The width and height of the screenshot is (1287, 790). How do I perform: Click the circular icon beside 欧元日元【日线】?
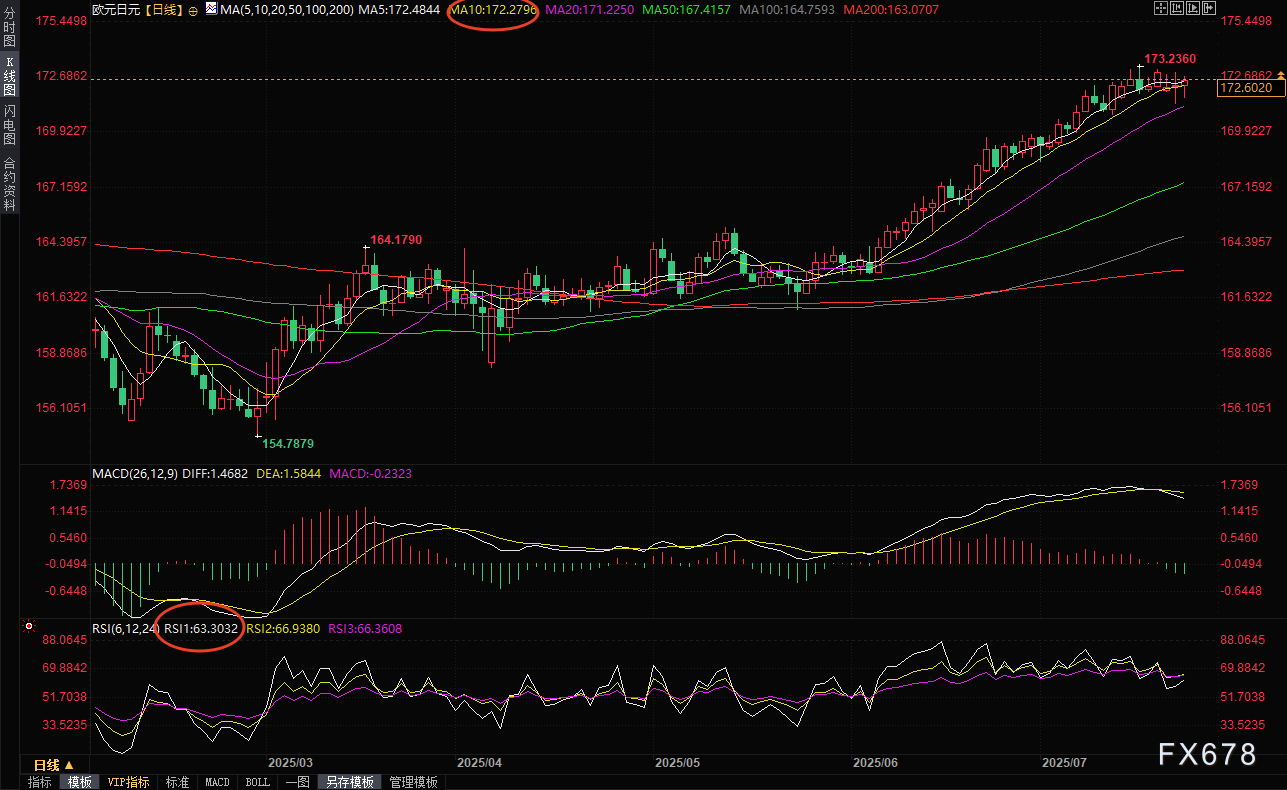[192, 9]
